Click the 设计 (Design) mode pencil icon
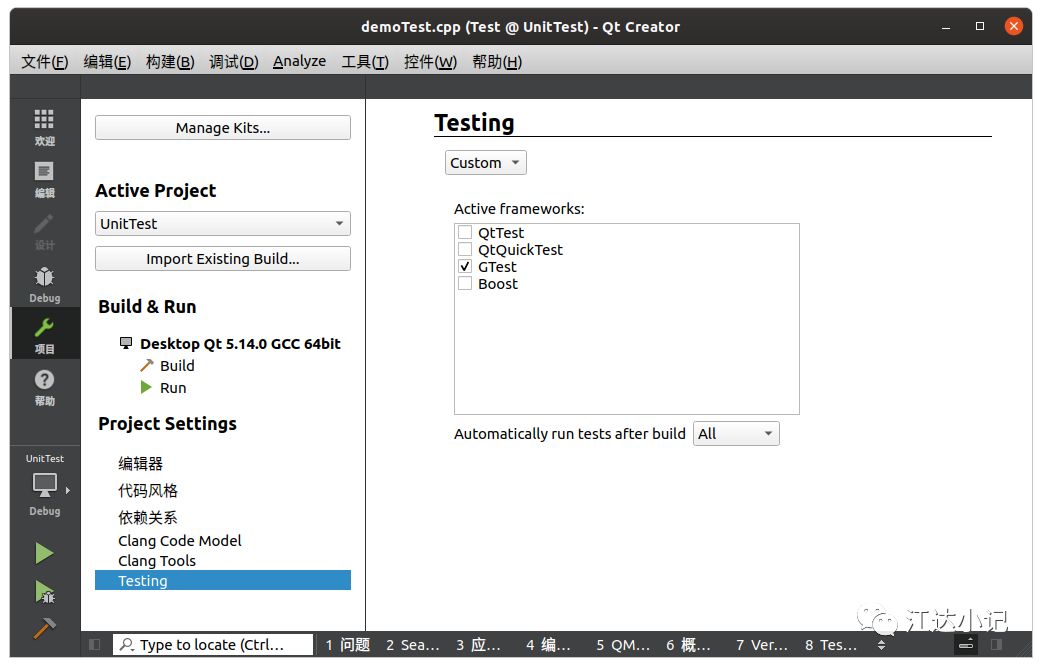Image resolution: width=1042 pixels, height=667 pixels. coord(44,224)
